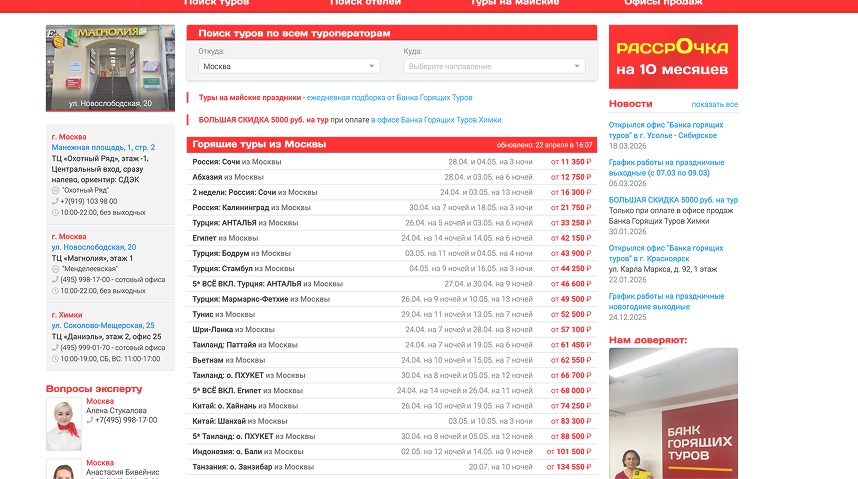Click 'Москва' link above Анастасия Бивейнис
This screenshot has height=479, width=858.
point(100,463)
